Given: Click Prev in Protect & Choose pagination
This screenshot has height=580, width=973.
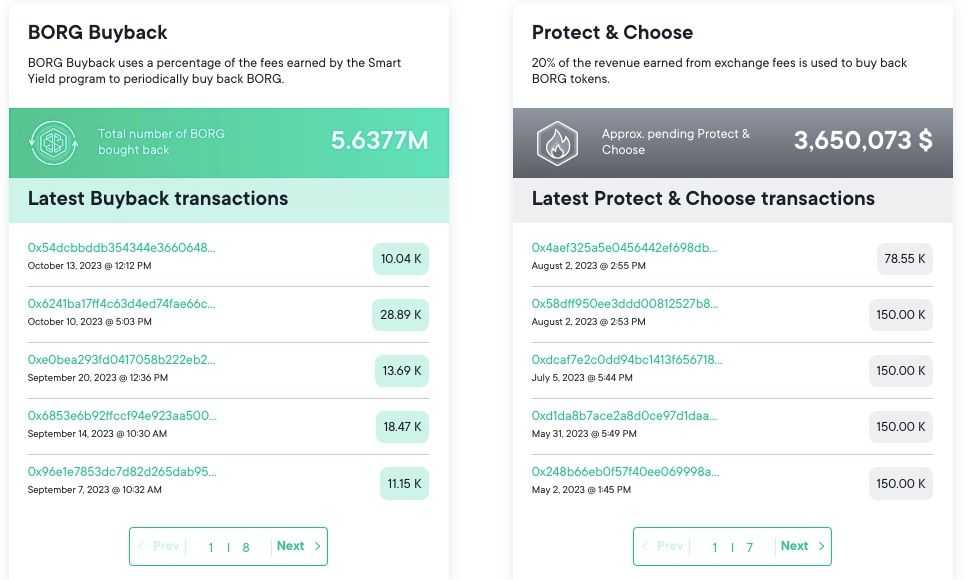Looking at the screenshot, I should [x=668, y=546].
